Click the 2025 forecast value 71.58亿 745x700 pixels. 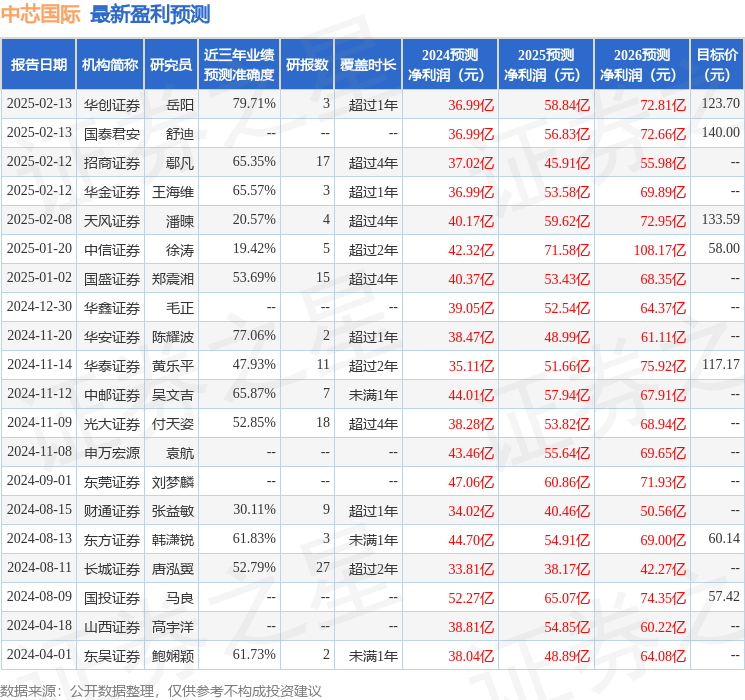coord(567,250)
